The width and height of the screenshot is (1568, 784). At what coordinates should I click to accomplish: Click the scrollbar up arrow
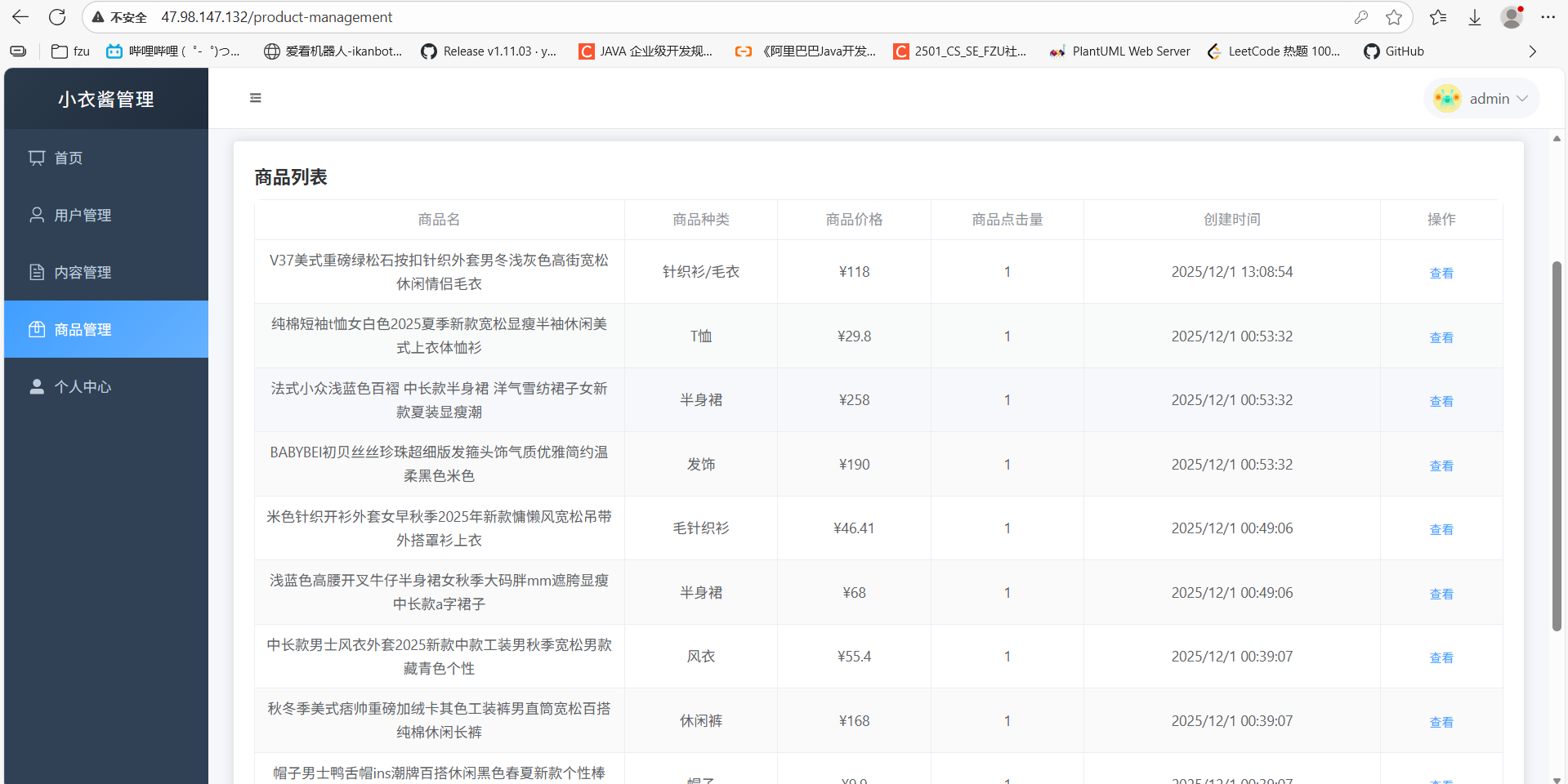point(1557,139)
